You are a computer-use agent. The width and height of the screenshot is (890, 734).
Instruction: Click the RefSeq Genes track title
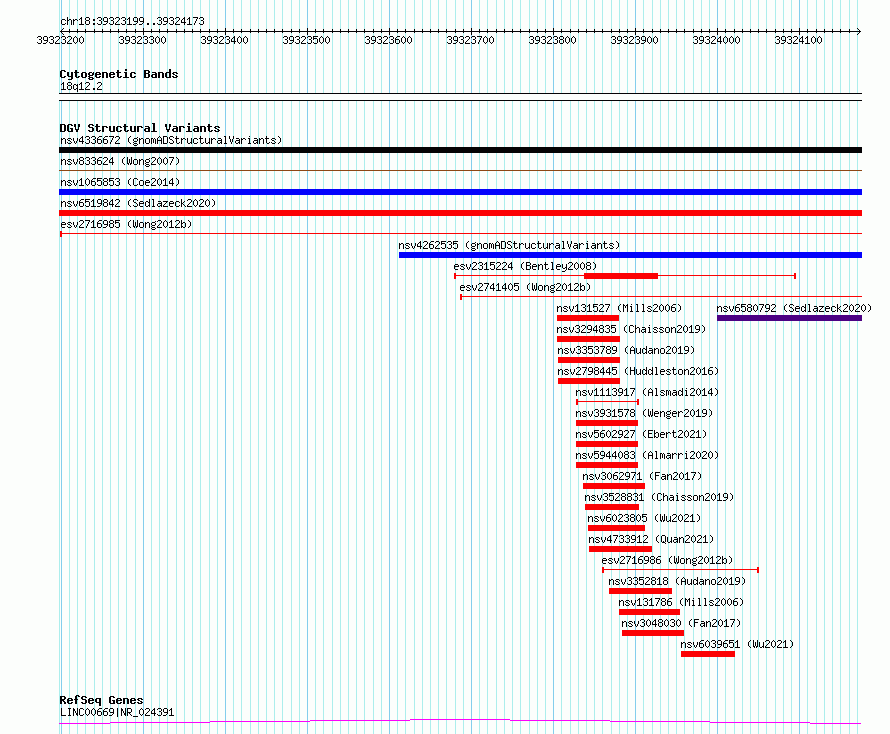click(x=102, y=700)
